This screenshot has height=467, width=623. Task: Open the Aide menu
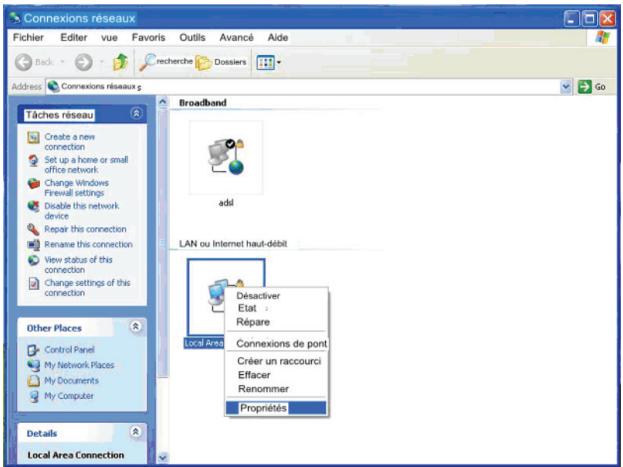pos(278,37)
